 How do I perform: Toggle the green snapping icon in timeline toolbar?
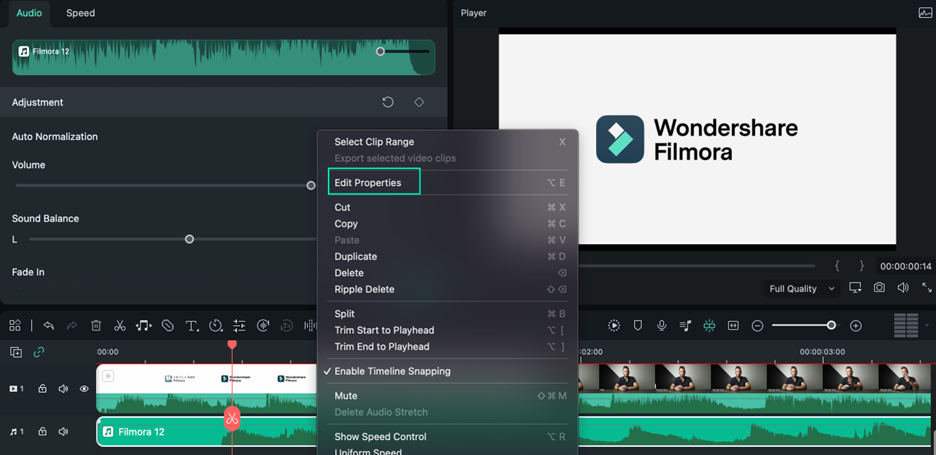[x=709, y=325]
